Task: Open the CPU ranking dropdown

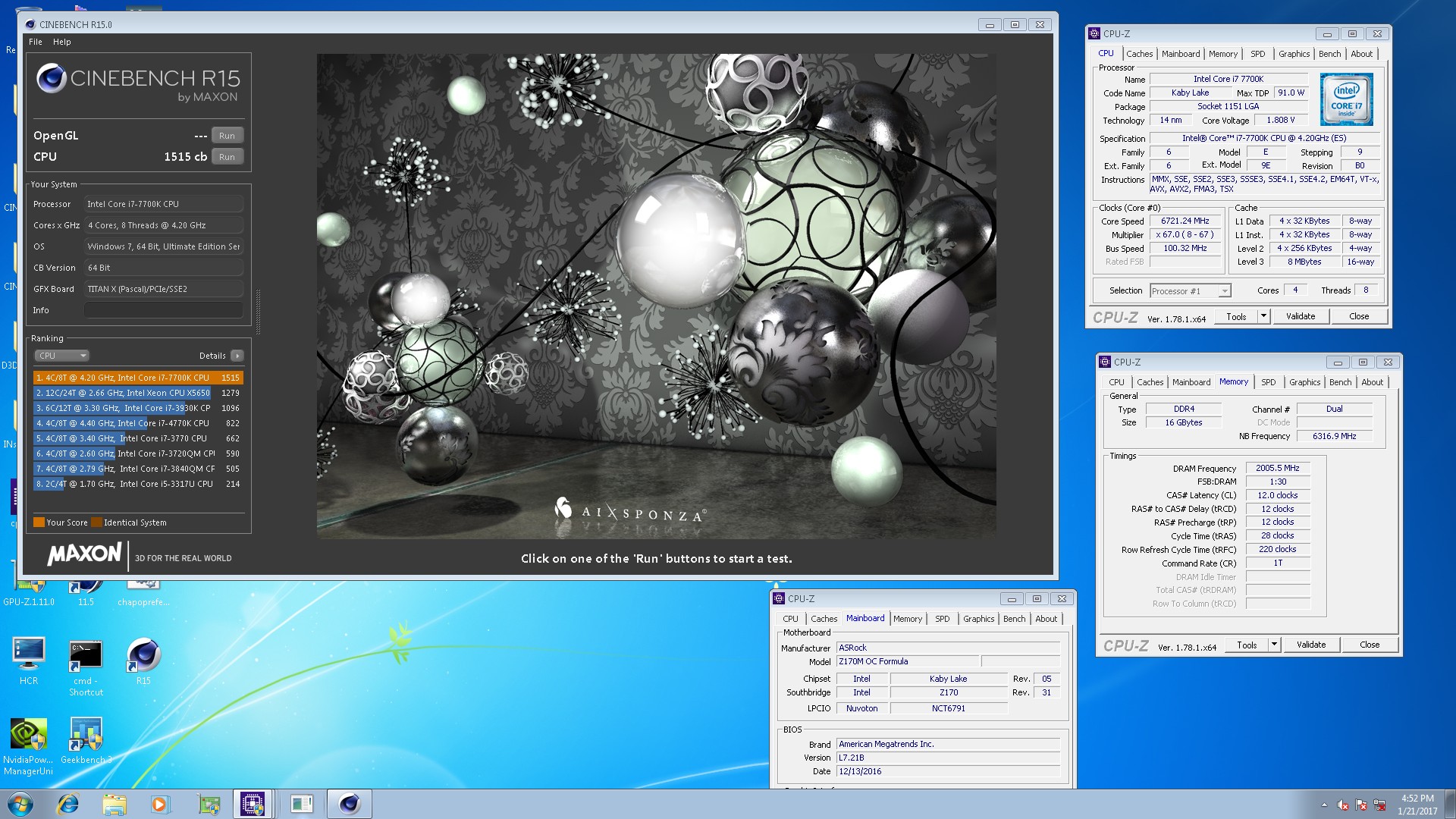Action: [x=62, y=356]
